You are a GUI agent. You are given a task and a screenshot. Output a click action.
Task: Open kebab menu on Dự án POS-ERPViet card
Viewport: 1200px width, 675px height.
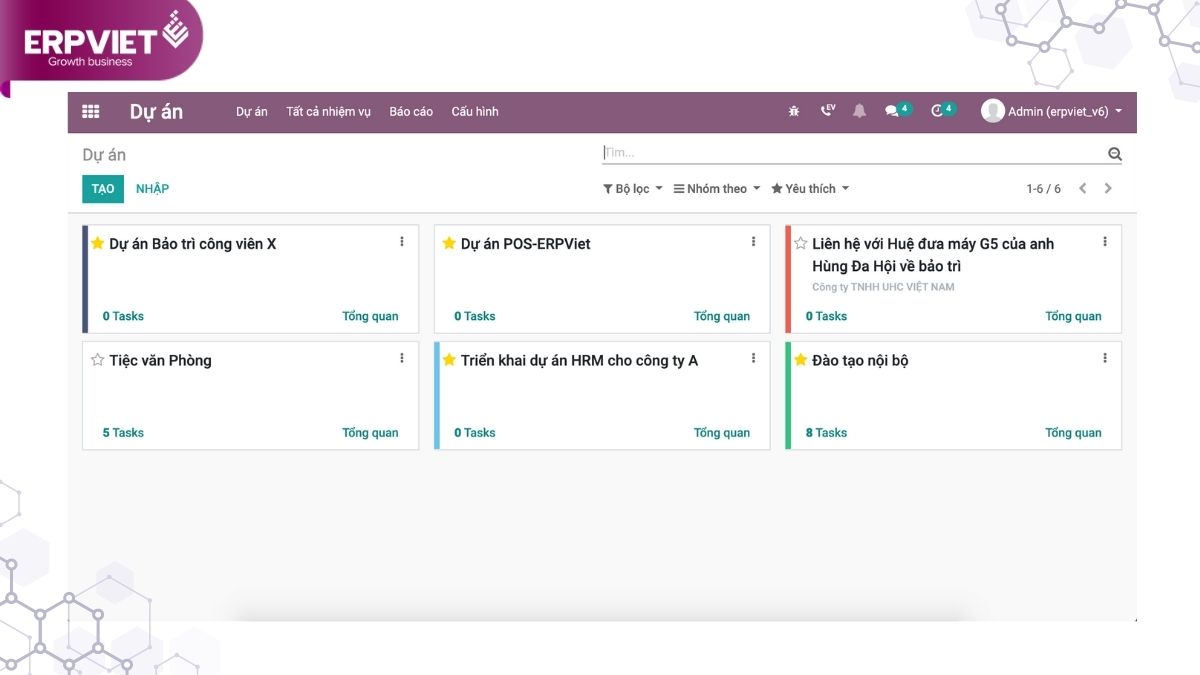(753, 242)
